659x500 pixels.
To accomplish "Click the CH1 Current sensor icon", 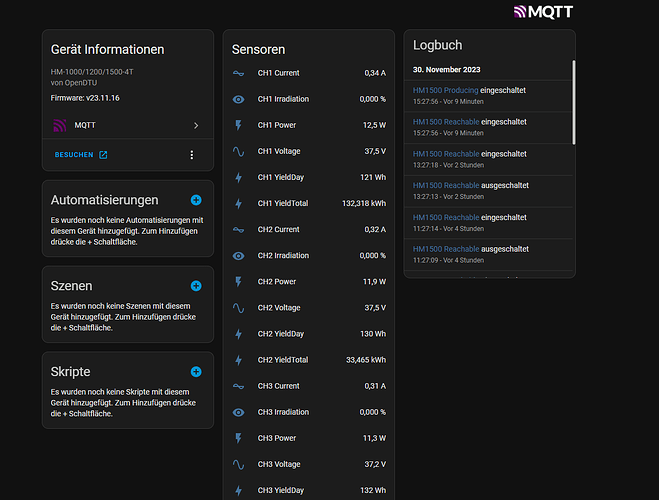I will tap(238, 73).
